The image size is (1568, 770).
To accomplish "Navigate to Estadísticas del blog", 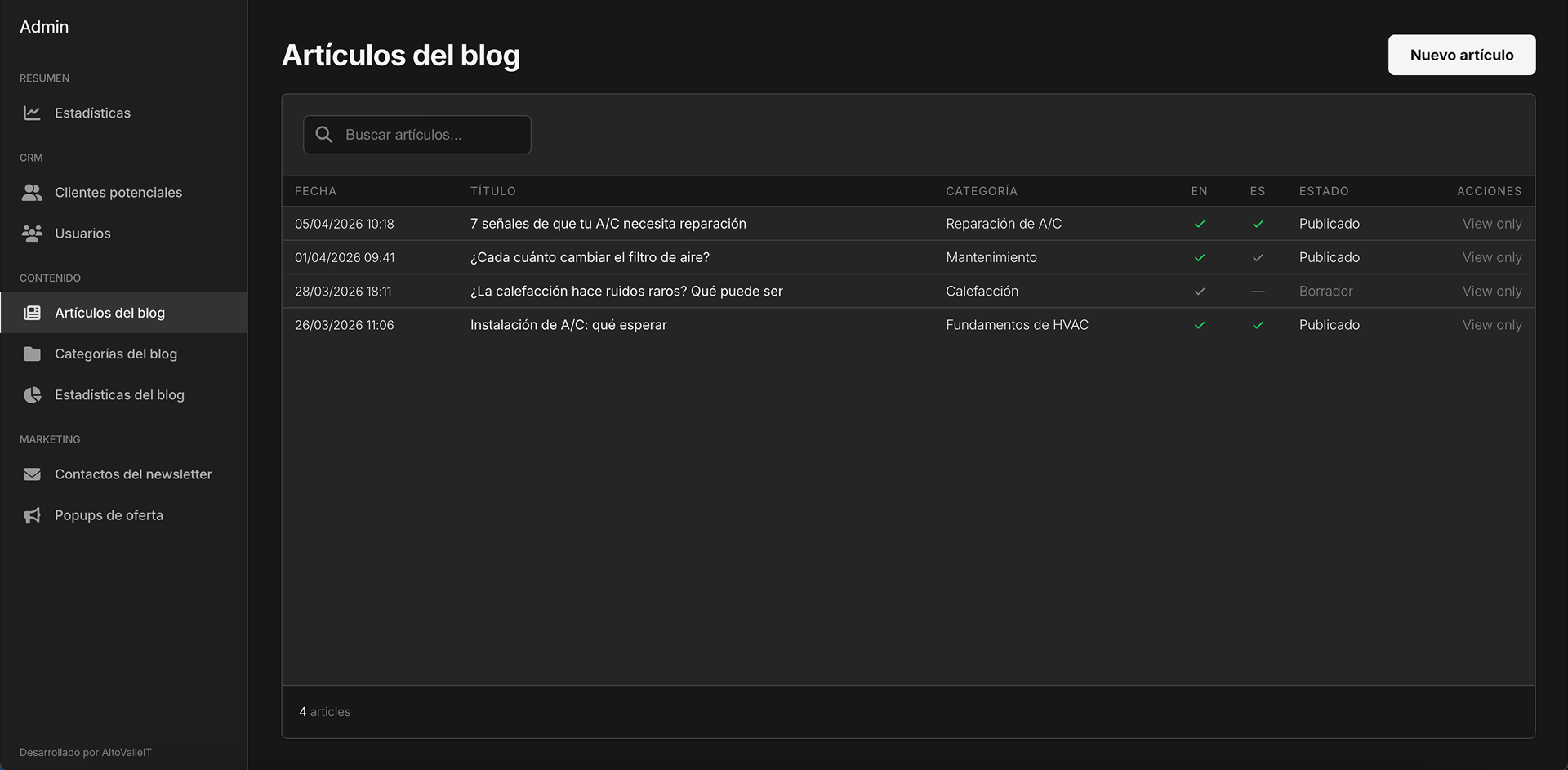I will 119,394.
